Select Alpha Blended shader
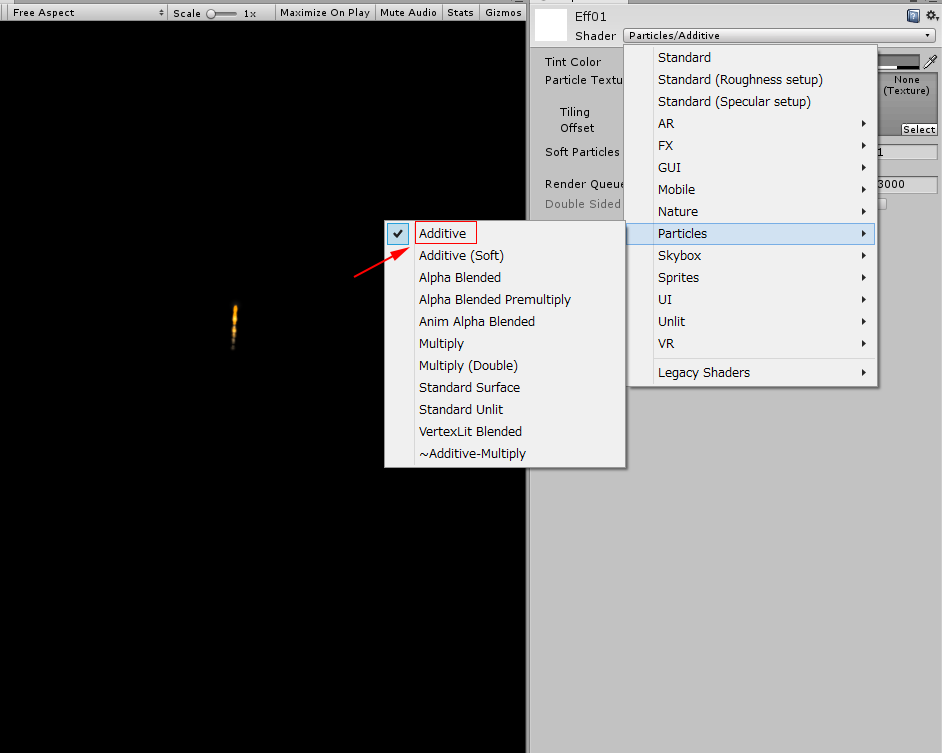942x753 pixels. point(505,278)
